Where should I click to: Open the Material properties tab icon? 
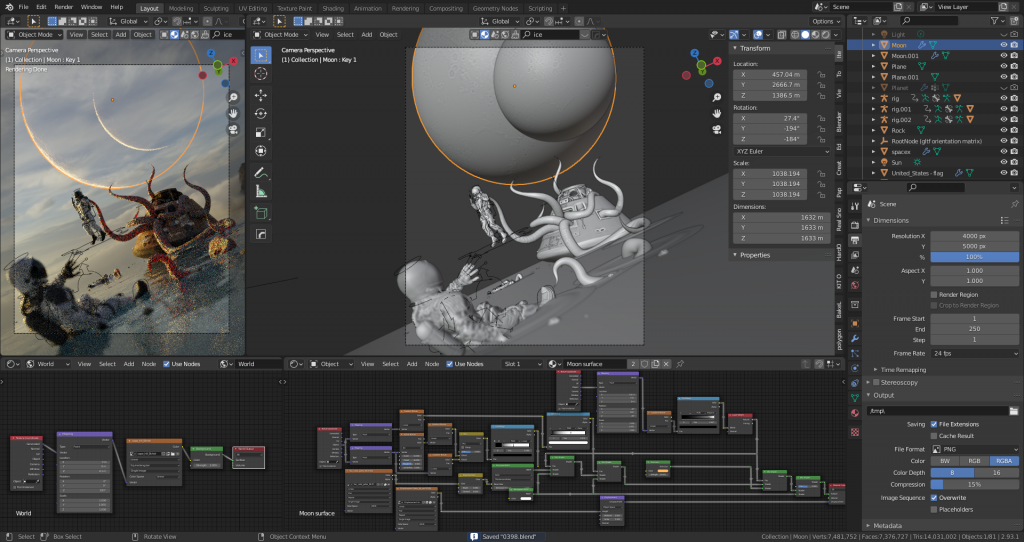point(855,413)
